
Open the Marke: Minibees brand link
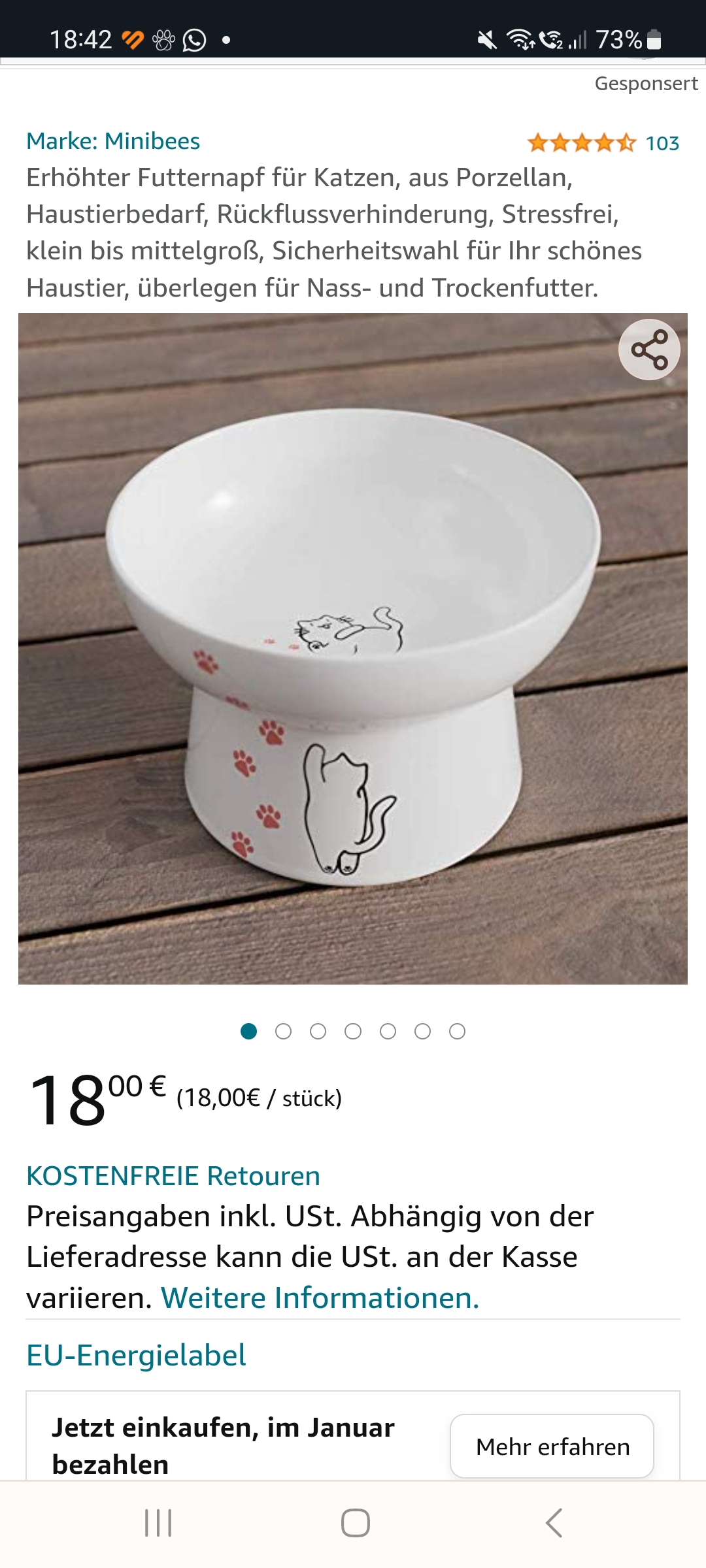click(x=113, y=141)
